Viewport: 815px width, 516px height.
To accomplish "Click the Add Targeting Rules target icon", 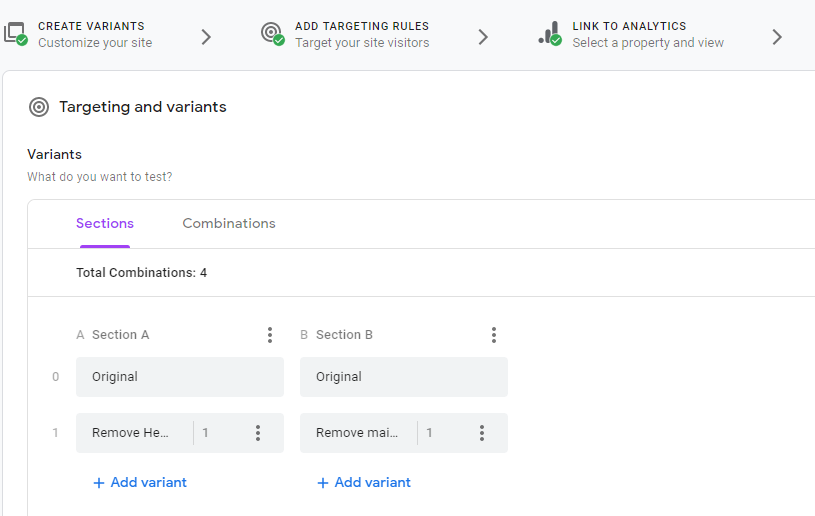I will [272, 34].
